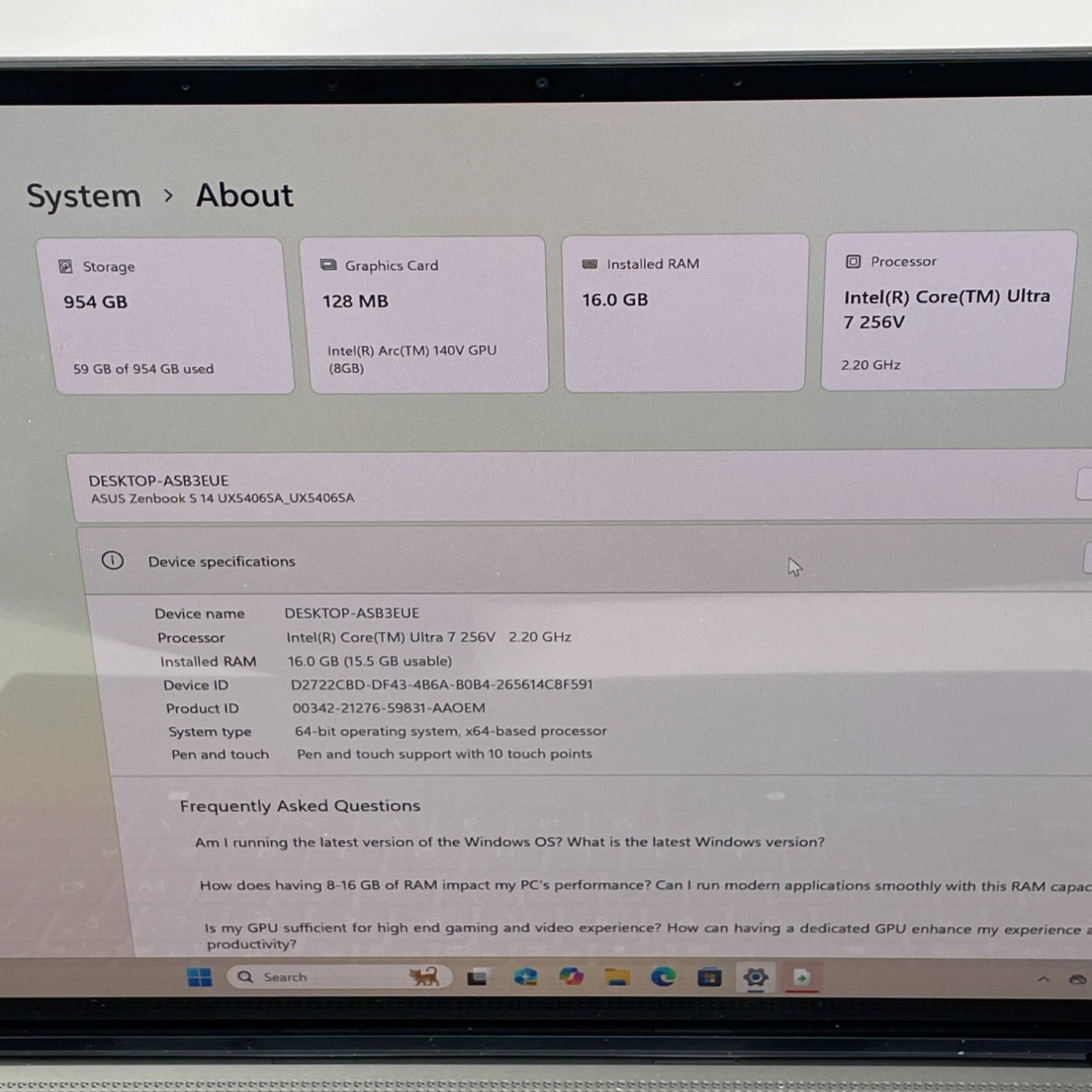
Task: Open the green arrow app in taskbar
Action: click(802, 978)
